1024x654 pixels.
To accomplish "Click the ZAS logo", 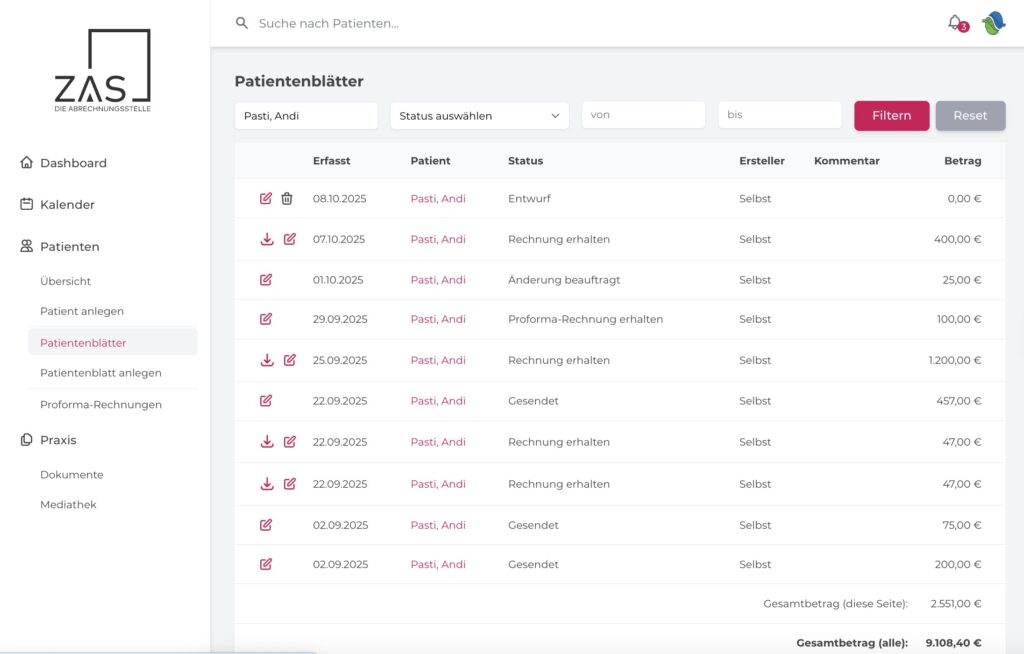I will pyautogui.click(x=104, y=70).
